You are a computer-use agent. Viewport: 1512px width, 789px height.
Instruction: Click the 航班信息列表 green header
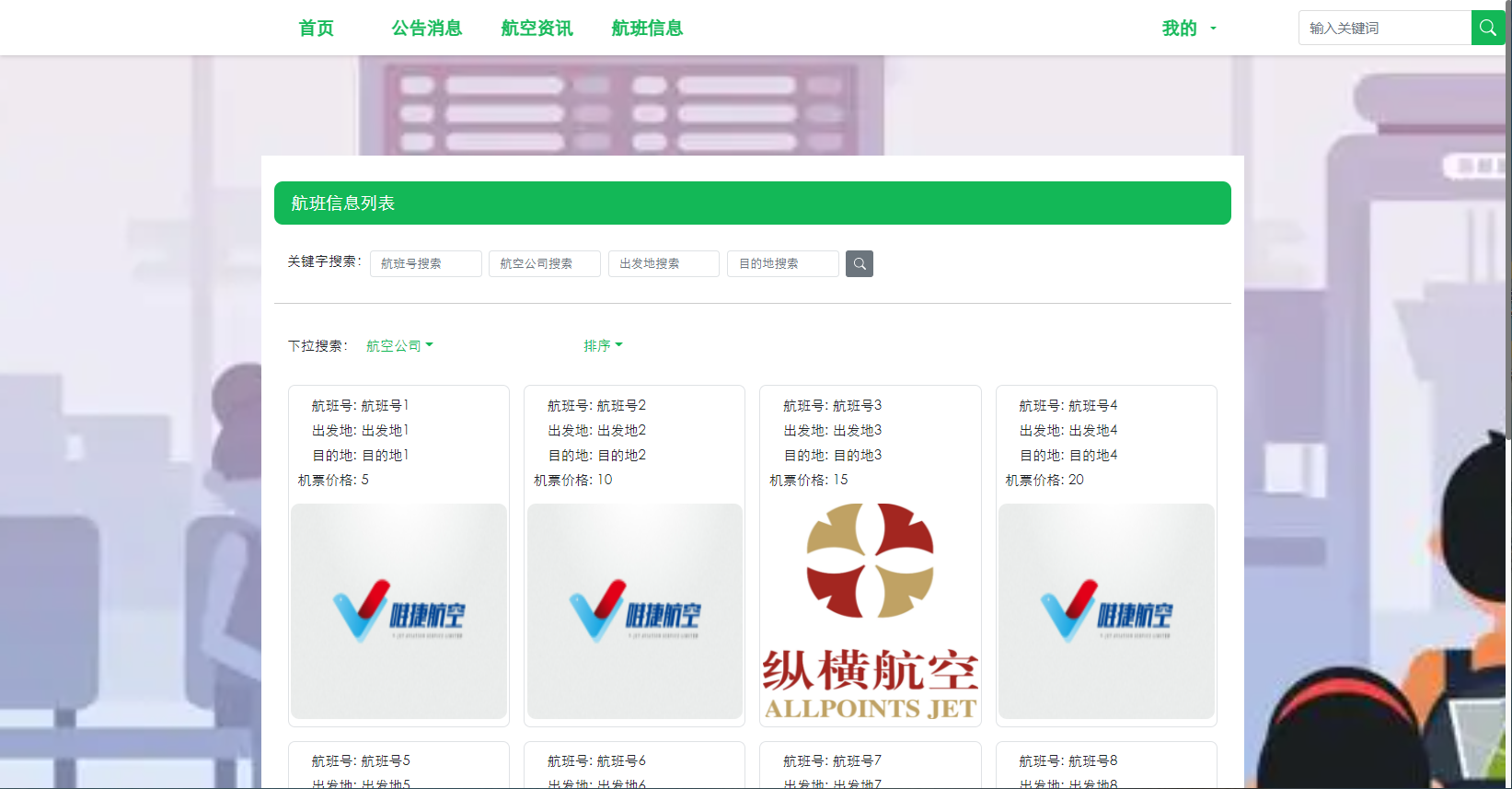pos(753,203)
